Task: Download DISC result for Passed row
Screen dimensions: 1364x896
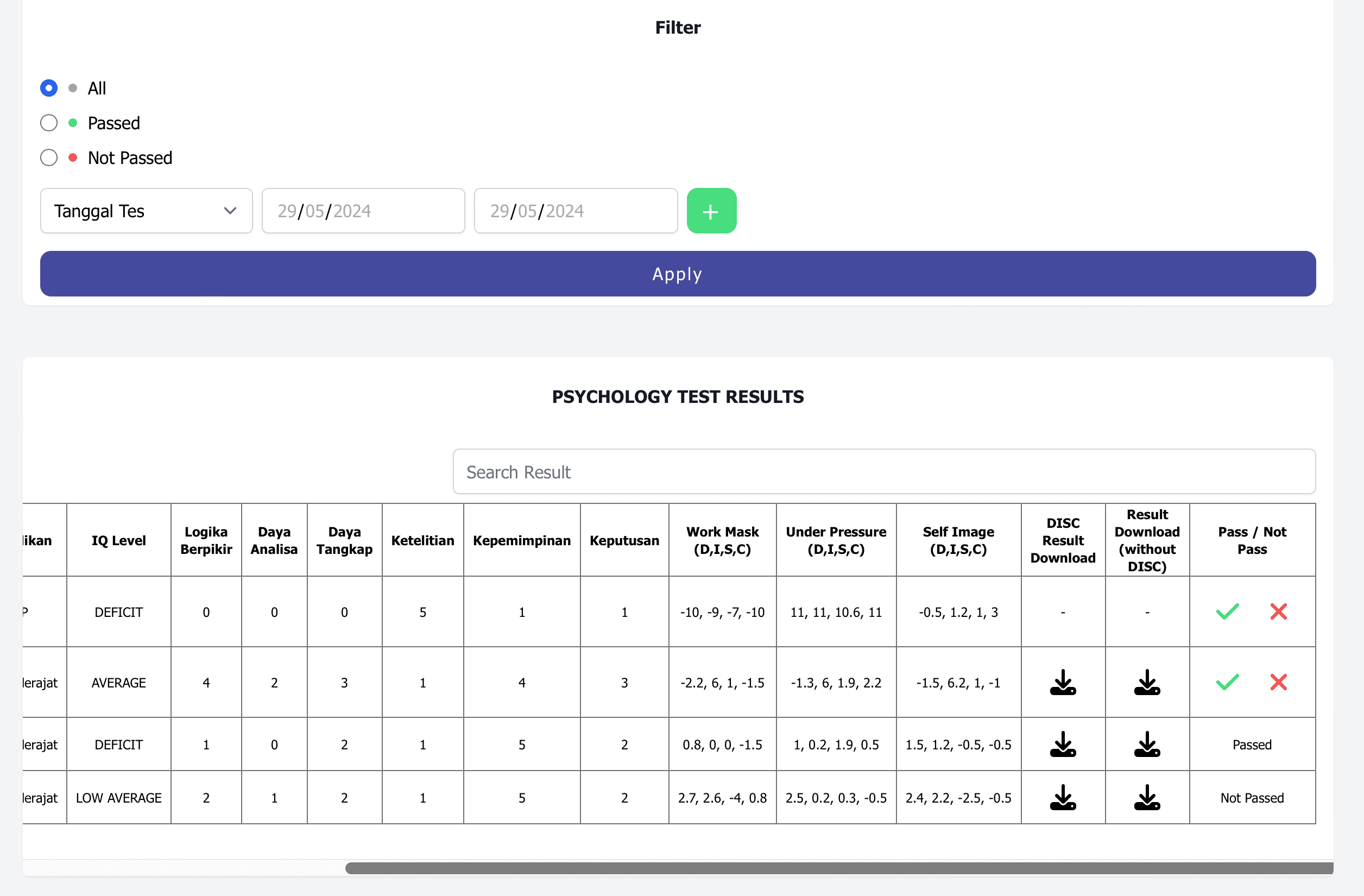Action: click(x=1063, y=744)
